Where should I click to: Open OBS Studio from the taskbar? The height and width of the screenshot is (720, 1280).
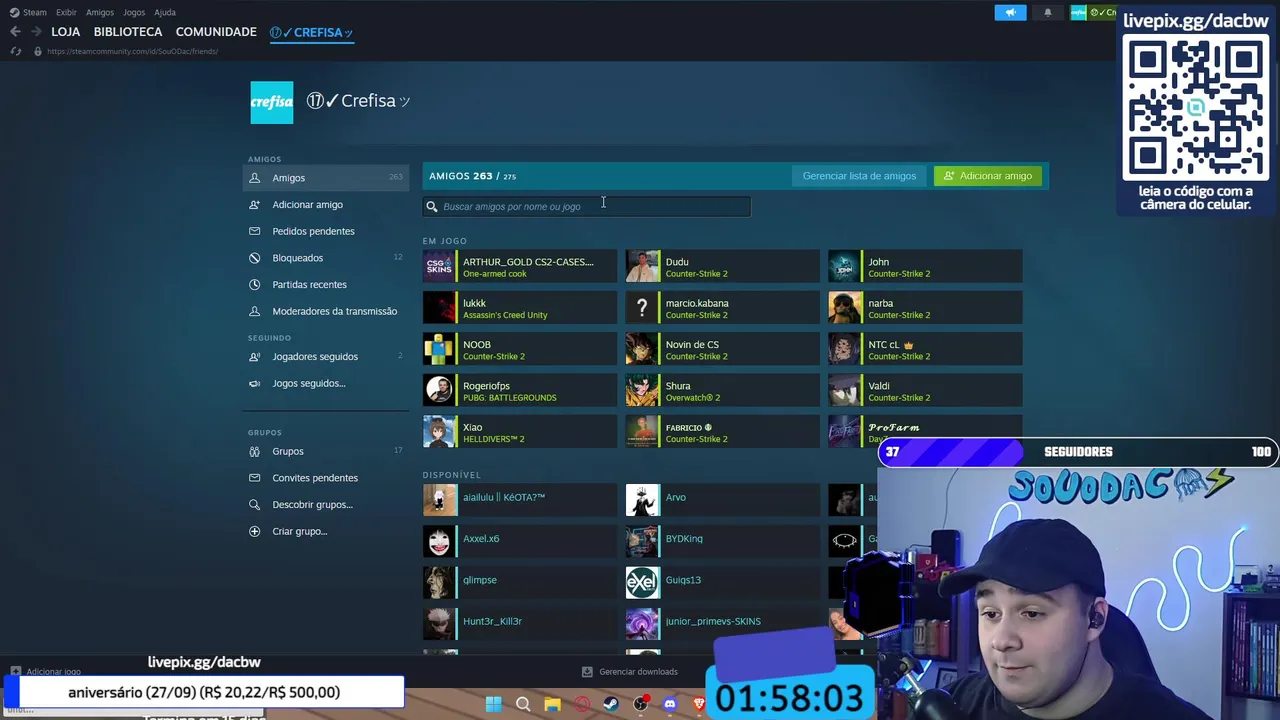pyautogui.click(x=640, y=704)
